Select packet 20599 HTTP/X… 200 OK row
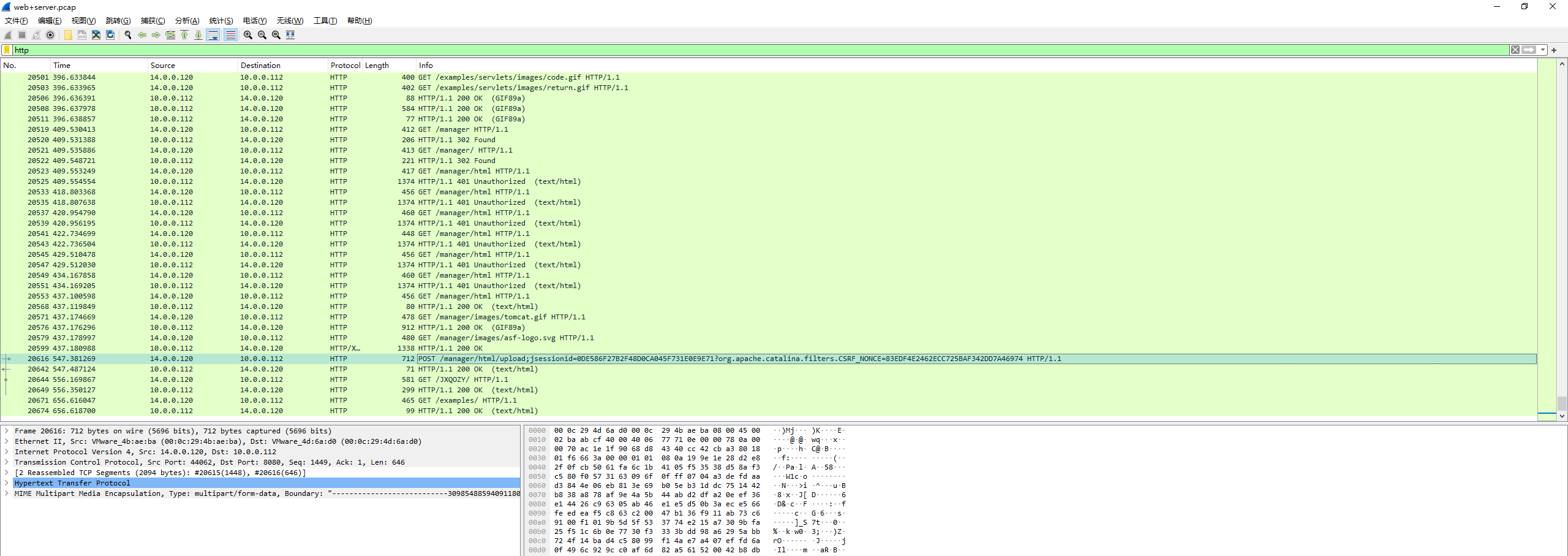The width and height of the screenshot is (1568, 556). pos(769,348)
